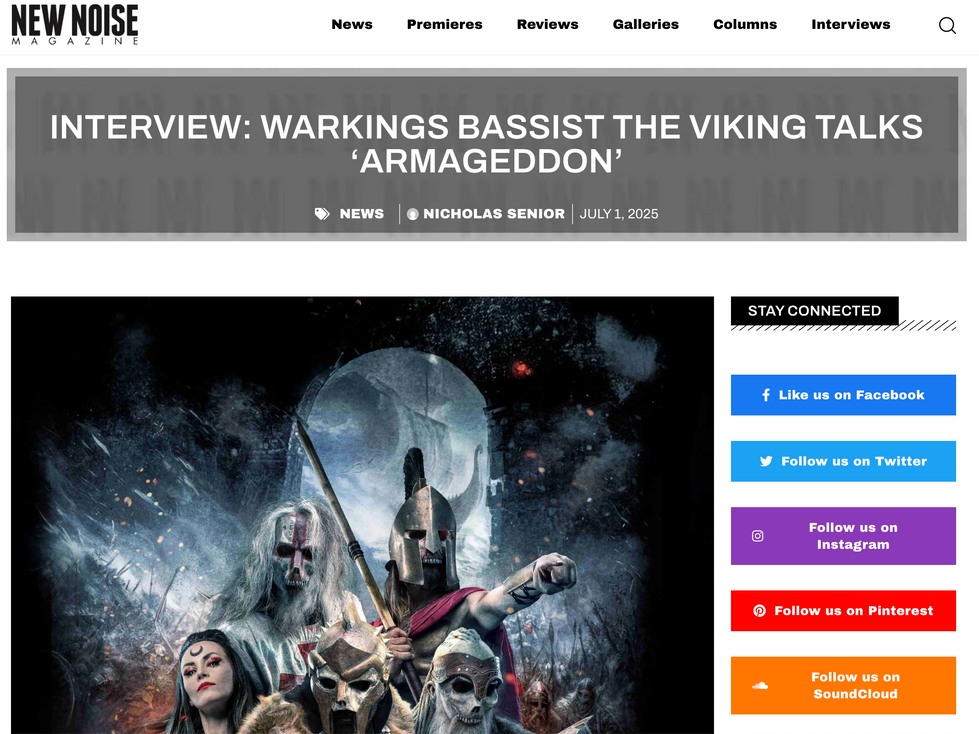The image size is (979, 734).
Task: Open the Reviews menu item
Action: pos(548,24)
